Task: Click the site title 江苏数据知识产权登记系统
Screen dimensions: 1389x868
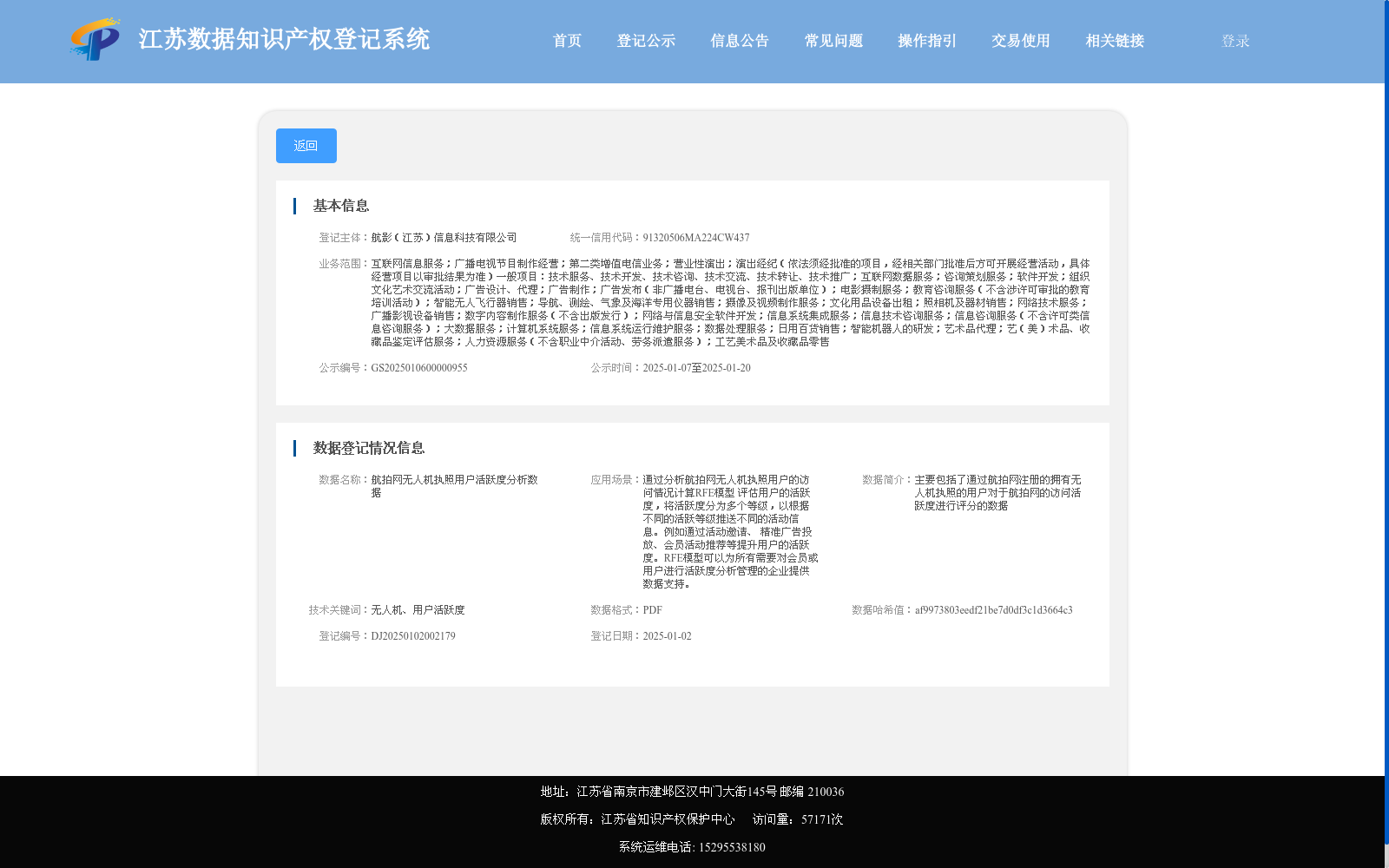Action: pyautogui.click(x=284, y=39)
